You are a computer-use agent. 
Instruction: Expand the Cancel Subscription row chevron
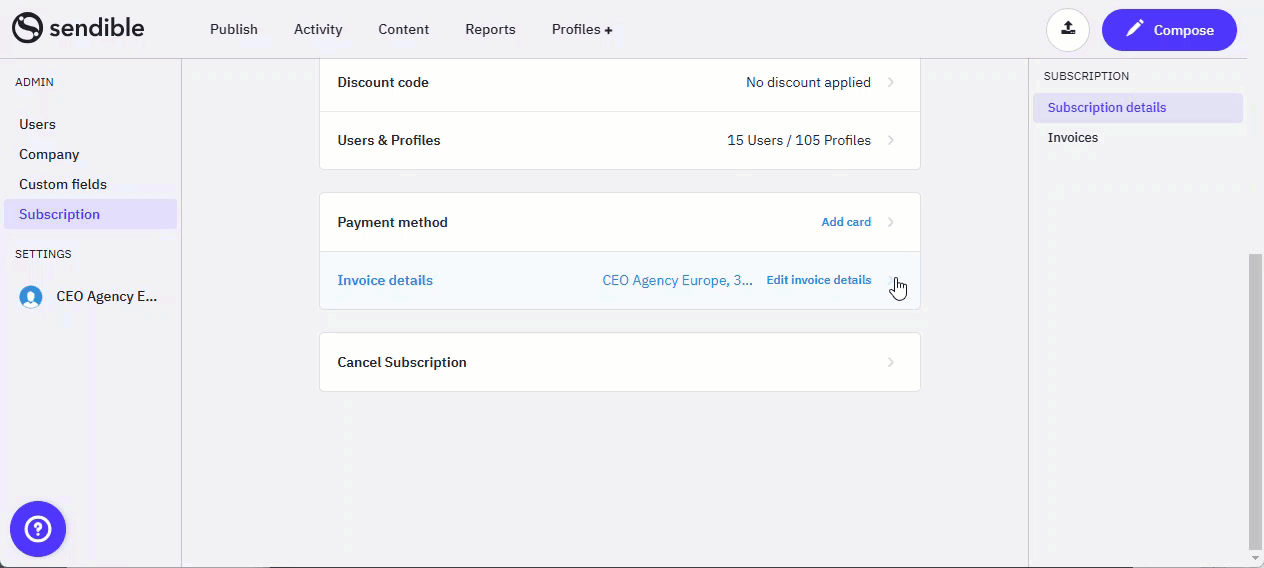891,362
